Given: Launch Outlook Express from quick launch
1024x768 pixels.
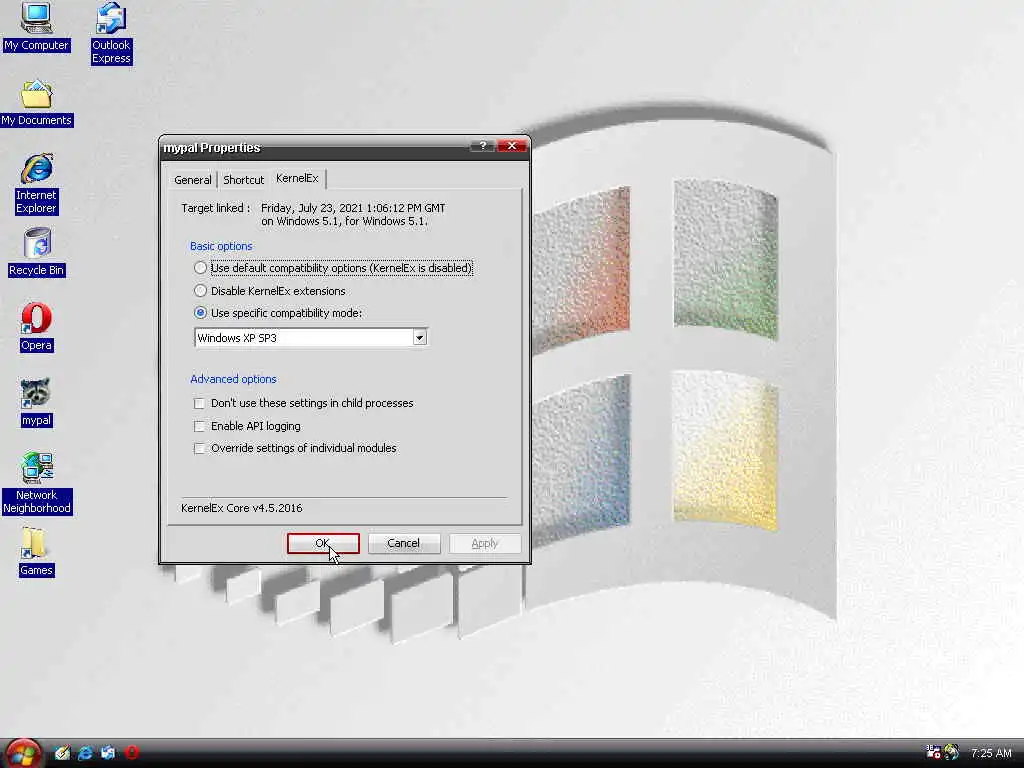Looking at the screenshot, I should point(108,753).
